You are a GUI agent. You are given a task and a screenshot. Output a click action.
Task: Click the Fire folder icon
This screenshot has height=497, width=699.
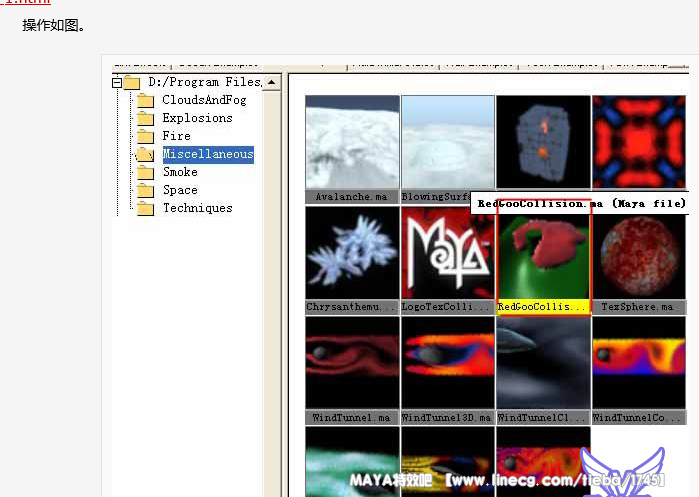pos(145,136)
